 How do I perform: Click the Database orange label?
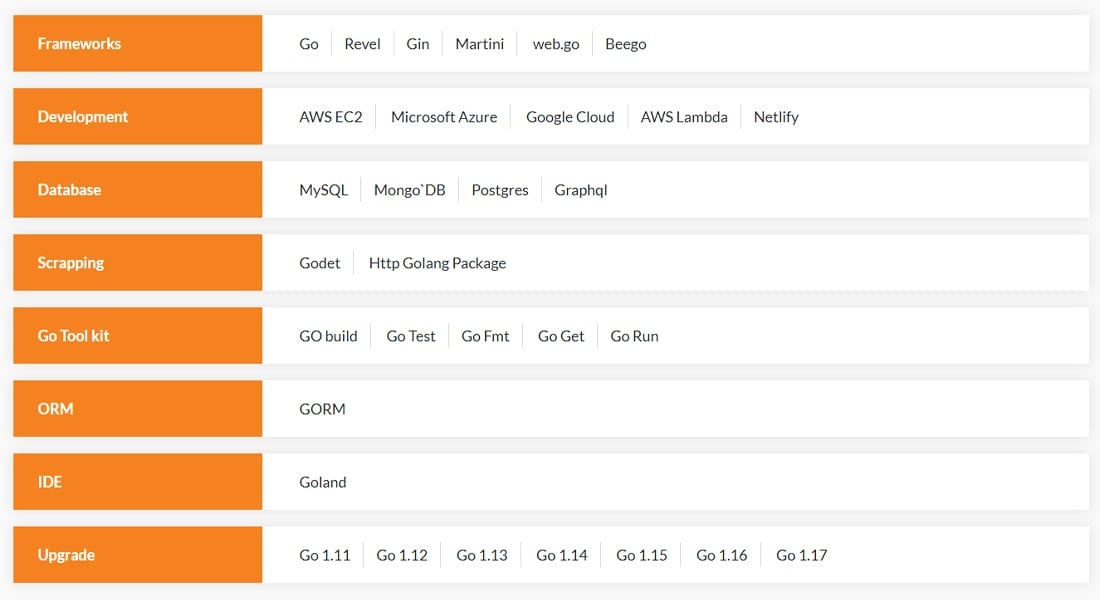coord(138,189)
